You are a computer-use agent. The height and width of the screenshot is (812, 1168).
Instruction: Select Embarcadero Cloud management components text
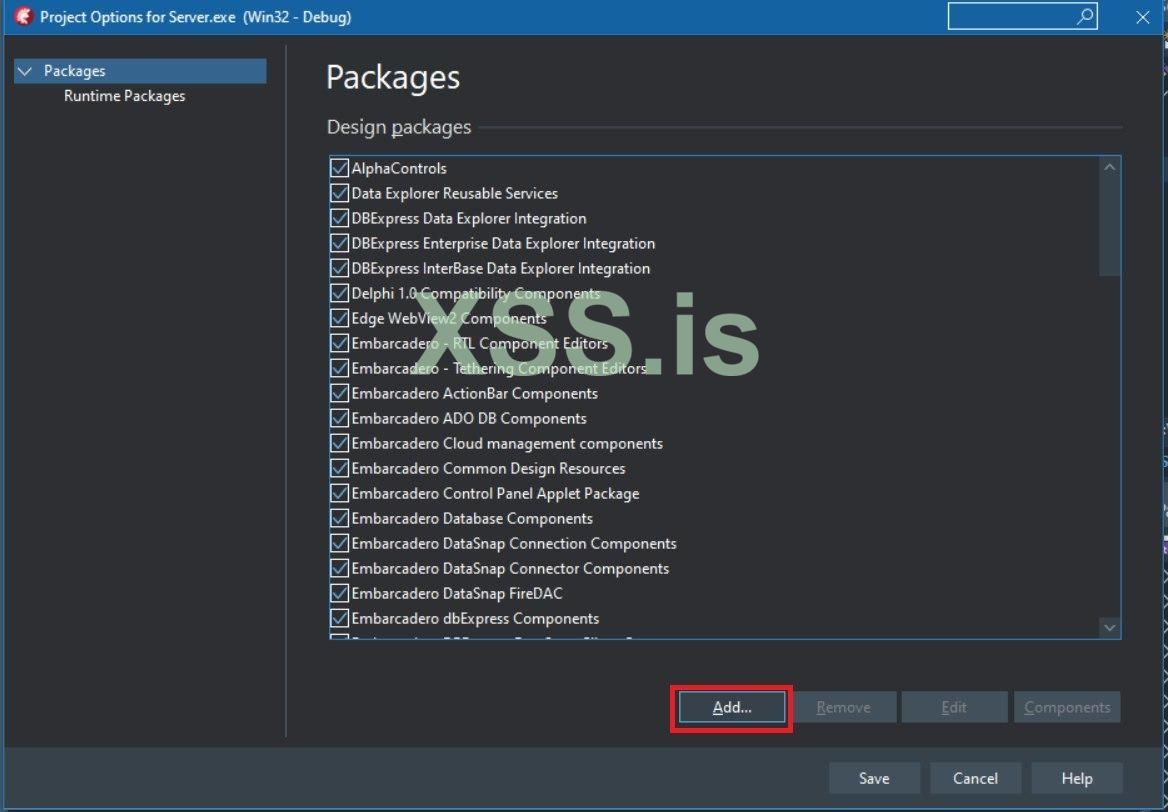tap(507, 443)
